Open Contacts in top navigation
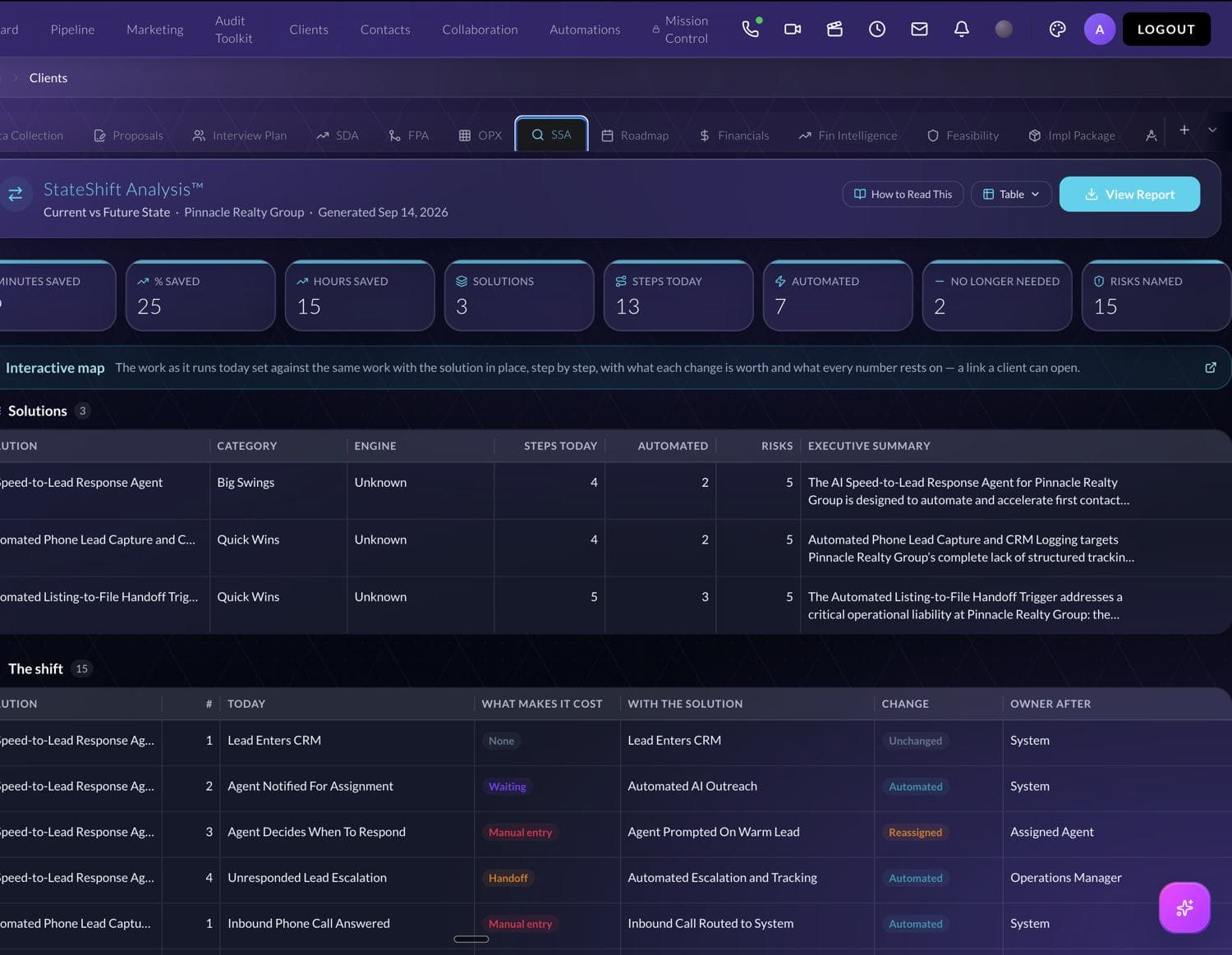This screenshot has width=1232, height=955. click(385, 30)
